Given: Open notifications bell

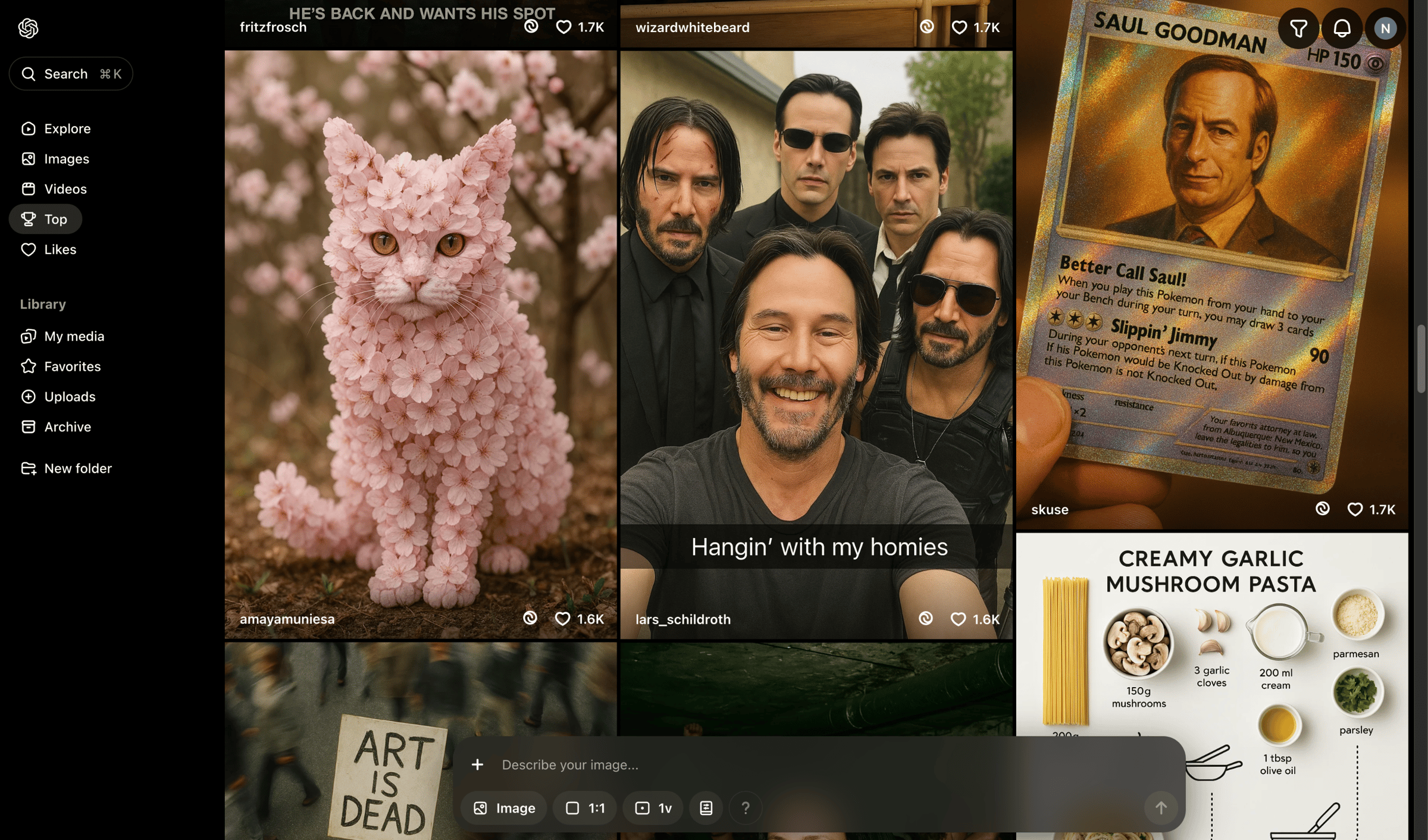Looking at the screenshot, I should coord(1342,28).
